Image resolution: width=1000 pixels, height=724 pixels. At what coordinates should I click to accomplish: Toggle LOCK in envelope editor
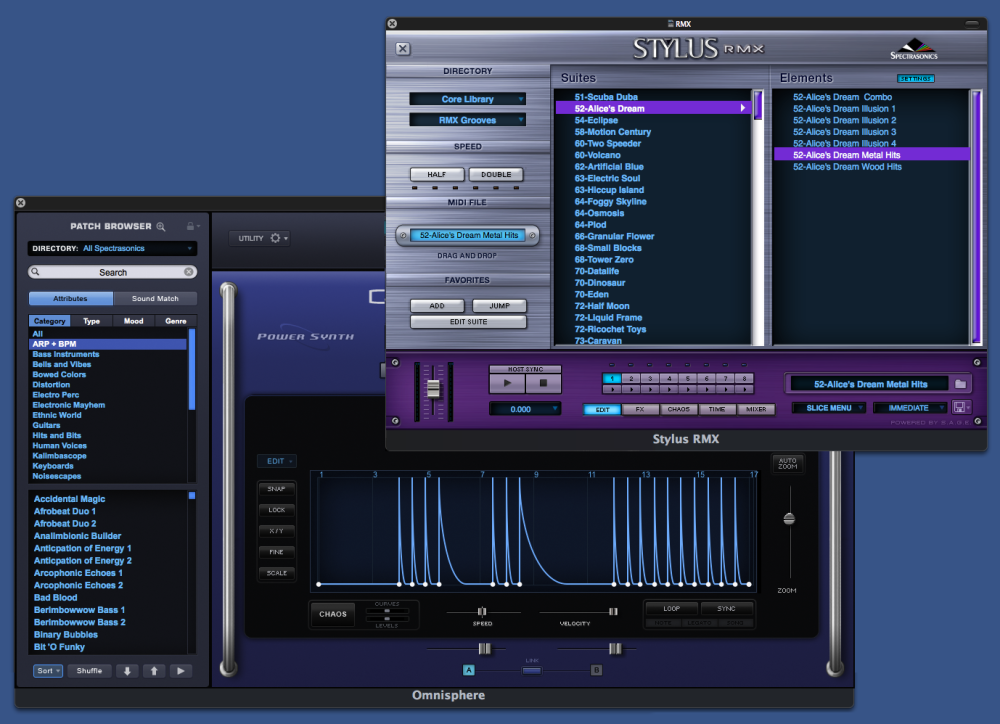click(x=276, y=510)
